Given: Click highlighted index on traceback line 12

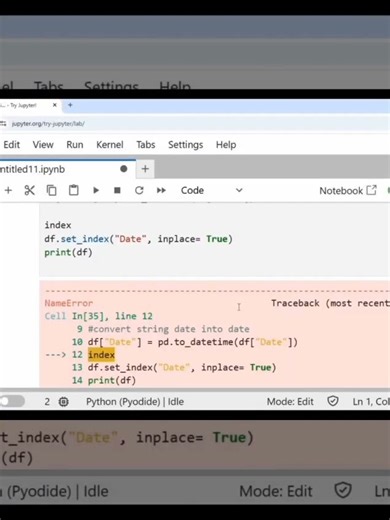Looking at the screenshot, I should pyautogui.click(x=101, y=355).
